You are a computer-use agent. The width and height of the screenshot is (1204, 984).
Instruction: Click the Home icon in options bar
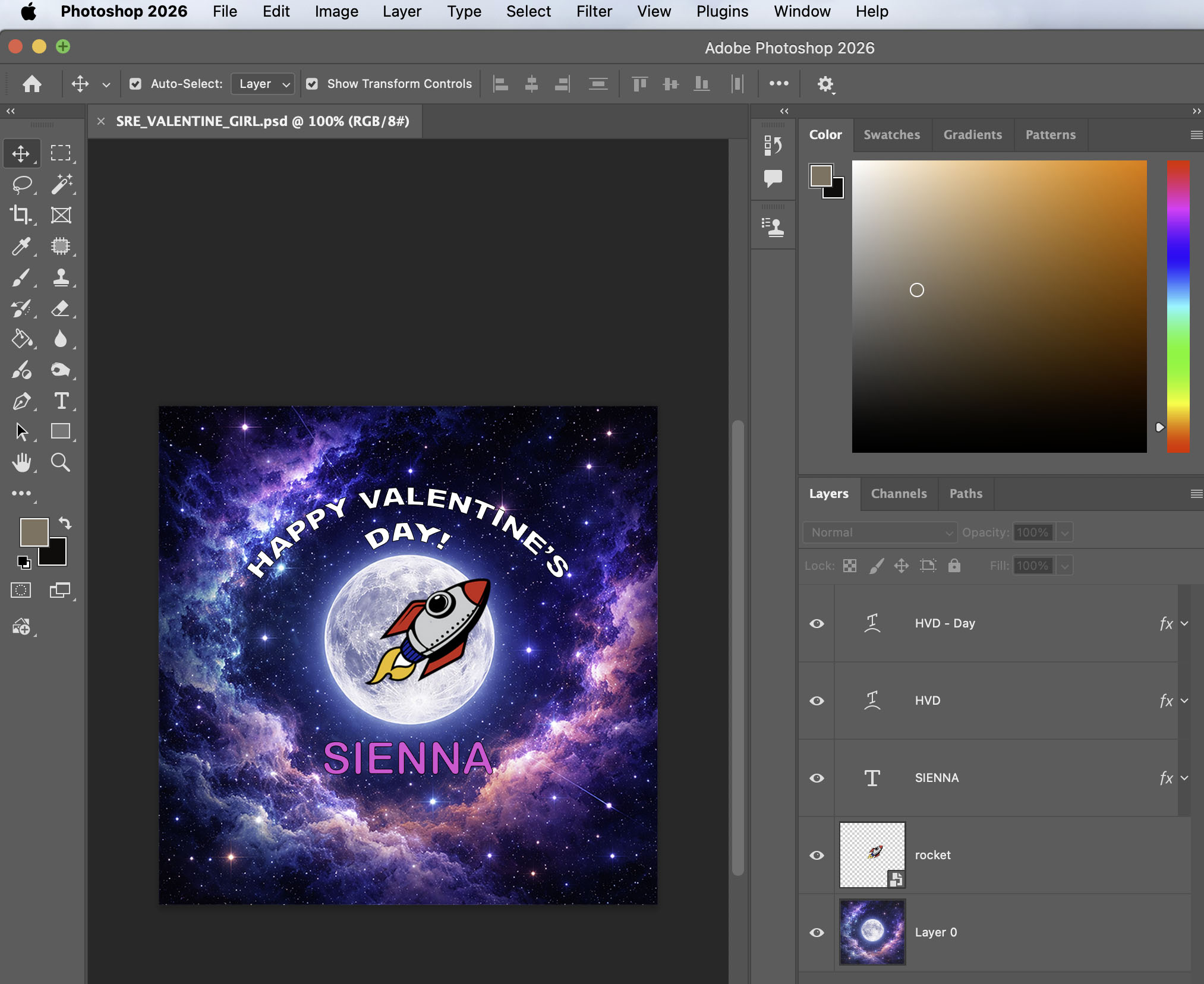coord(32,84)
